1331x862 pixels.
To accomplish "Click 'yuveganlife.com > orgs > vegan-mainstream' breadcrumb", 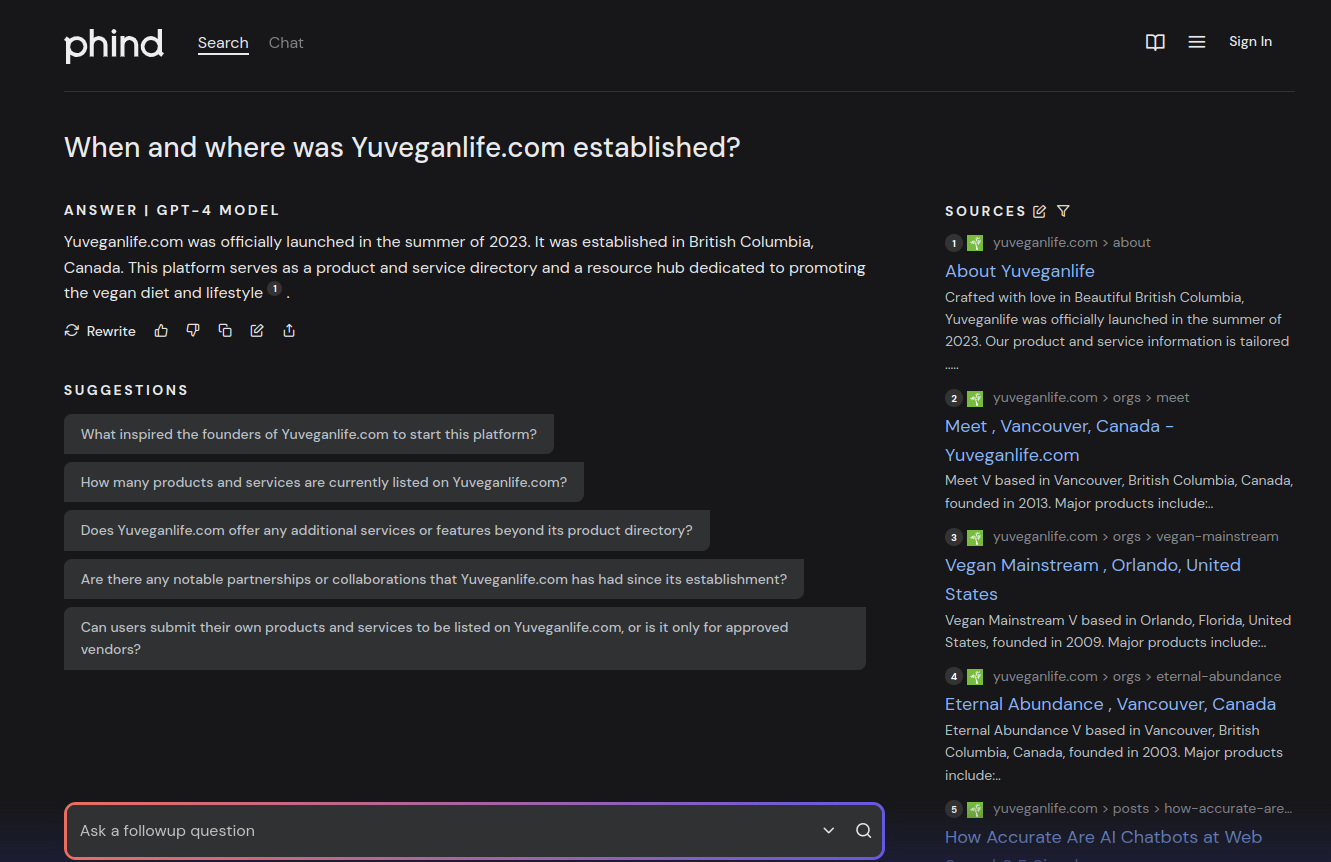I will 1136,537.
